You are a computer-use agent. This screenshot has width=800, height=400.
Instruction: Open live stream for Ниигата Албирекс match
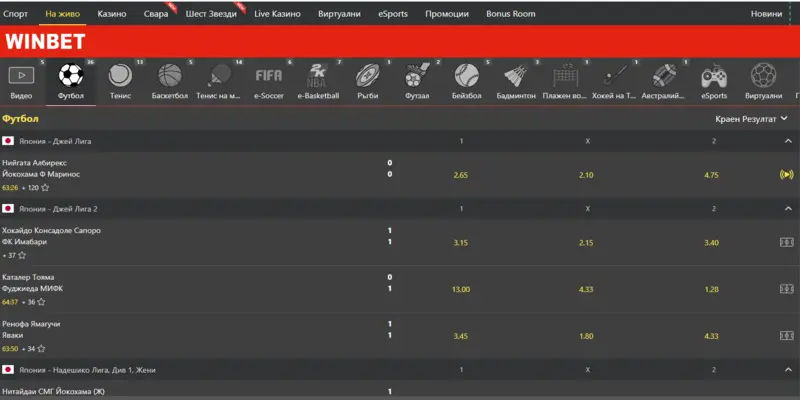coord(787,174)
